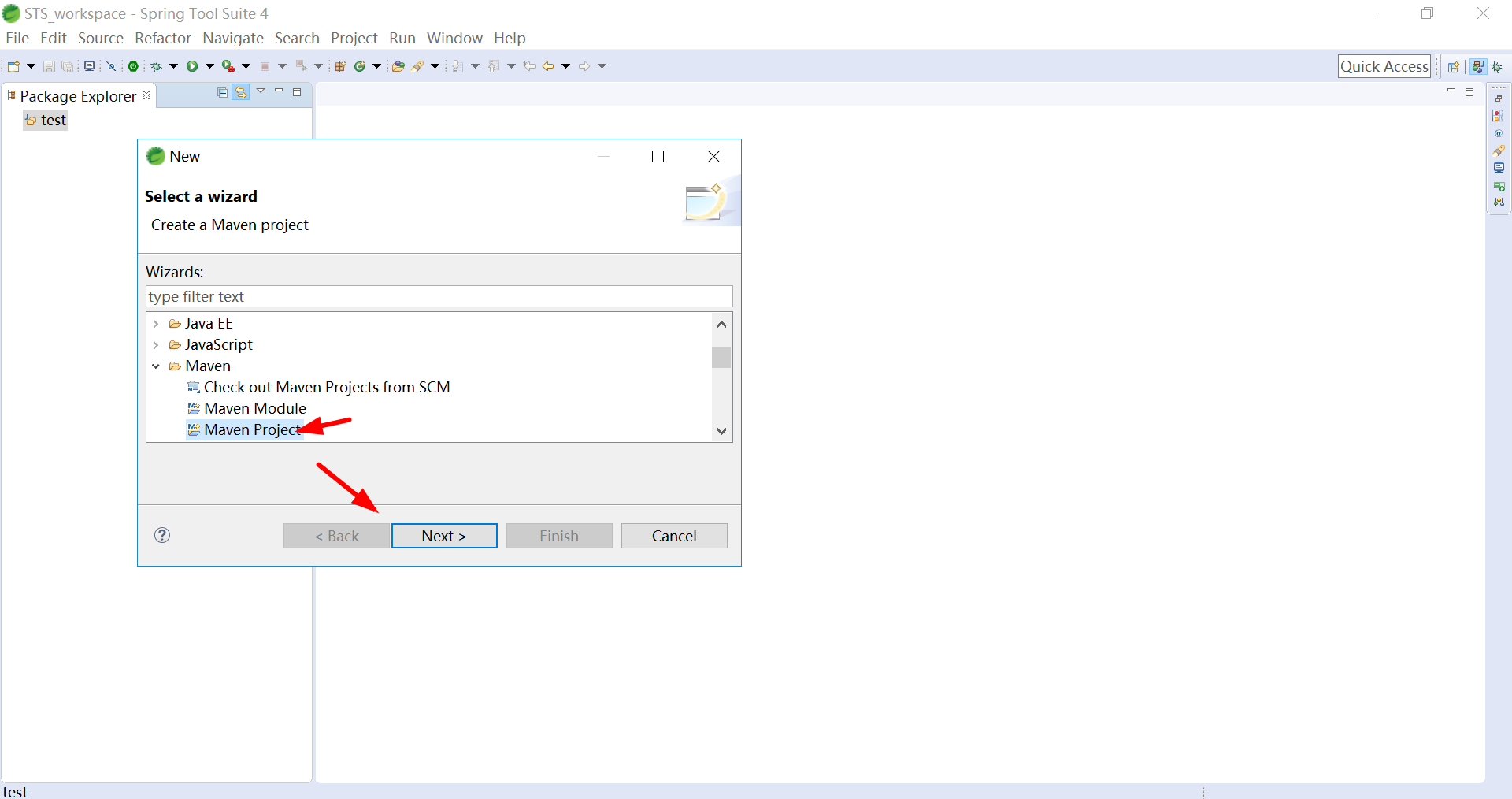Screen dimensions: 1512x799
Task: Toggle Skip All Breakpoints in toolbar
Action: [112, 66]
